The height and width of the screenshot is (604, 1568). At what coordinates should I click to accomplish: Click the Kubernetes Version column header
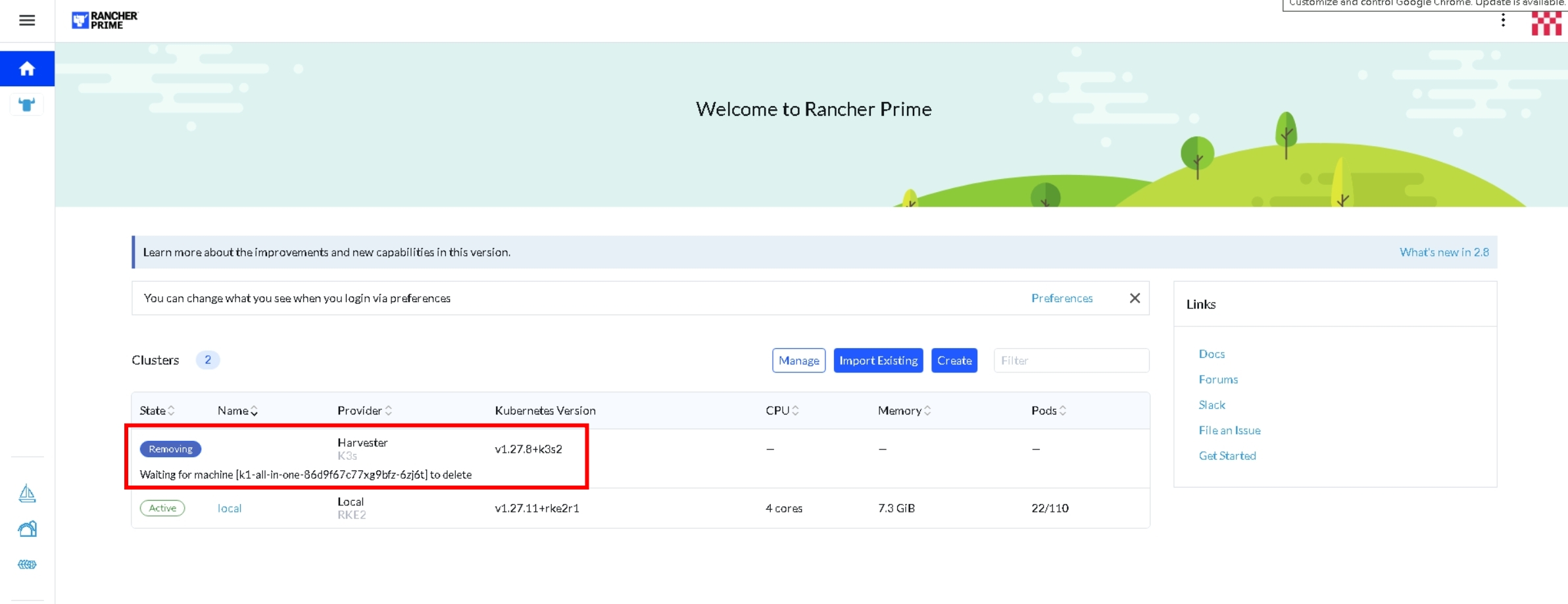click(545, 411)
